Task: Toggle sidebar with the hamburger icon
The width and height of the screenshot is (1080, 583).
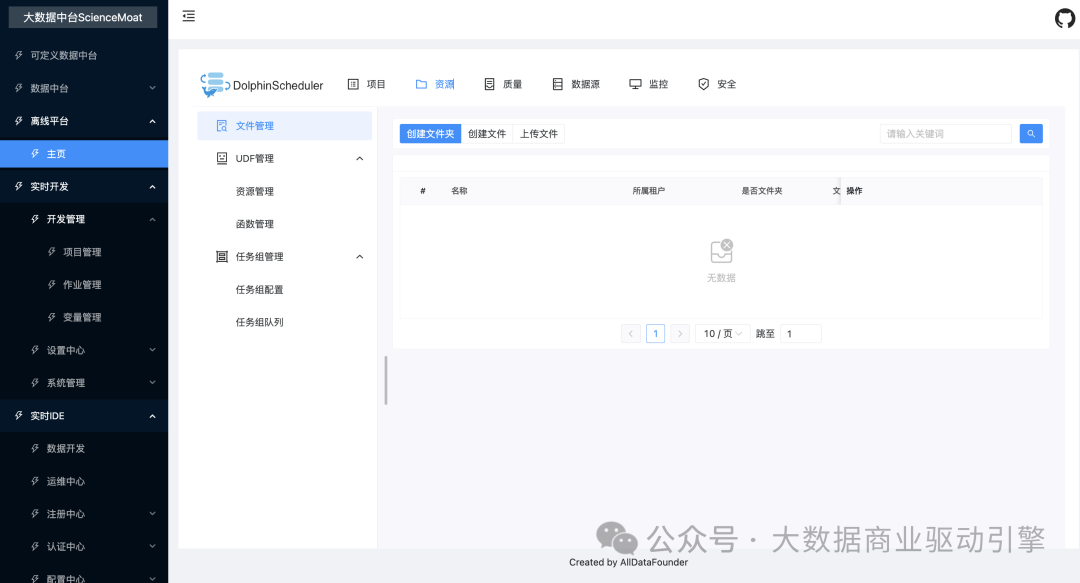Action: (x=189, y=16)
